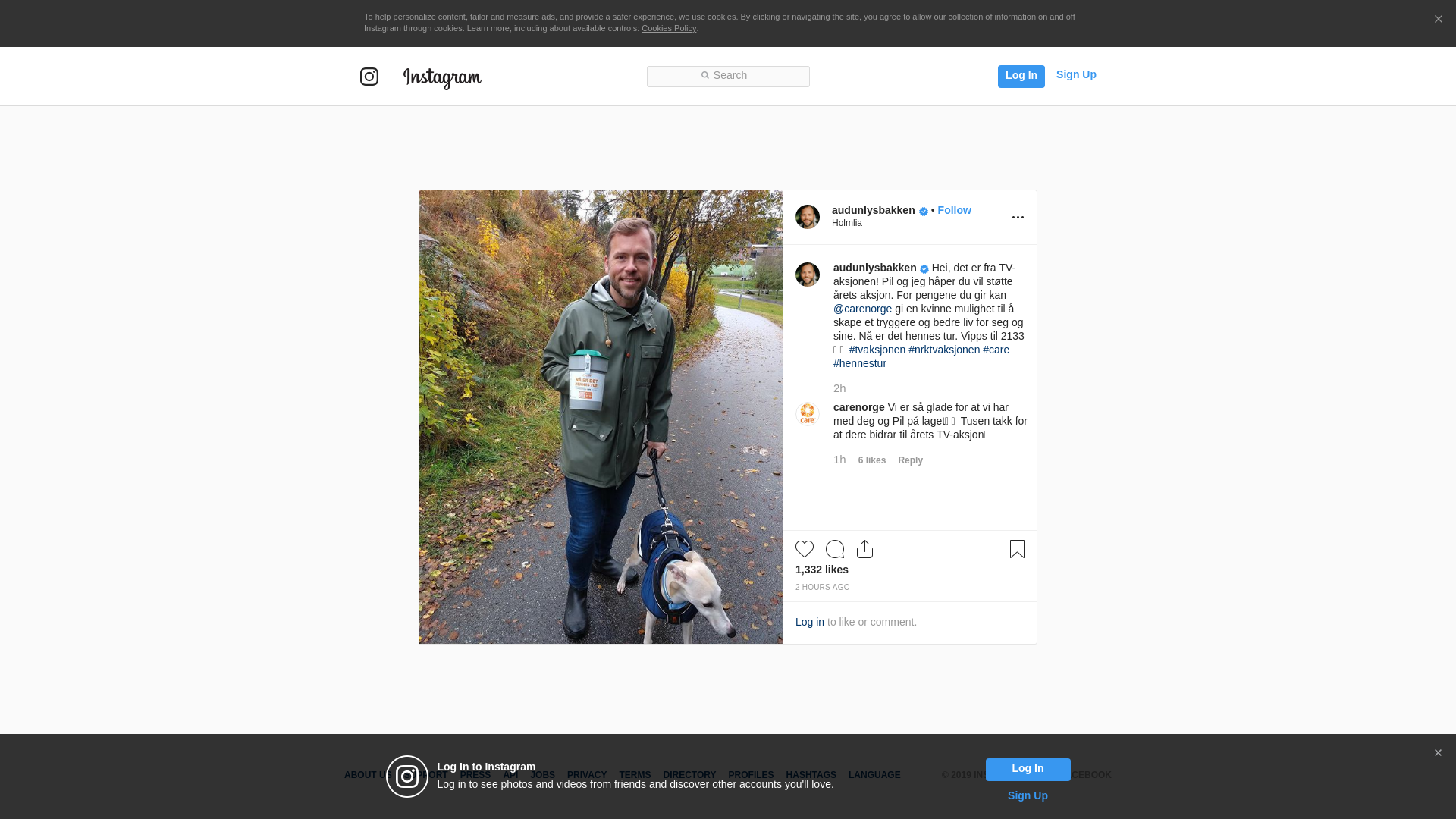Open the #care hashtag
The image size is (1456, 819).
tap(996, 350)
